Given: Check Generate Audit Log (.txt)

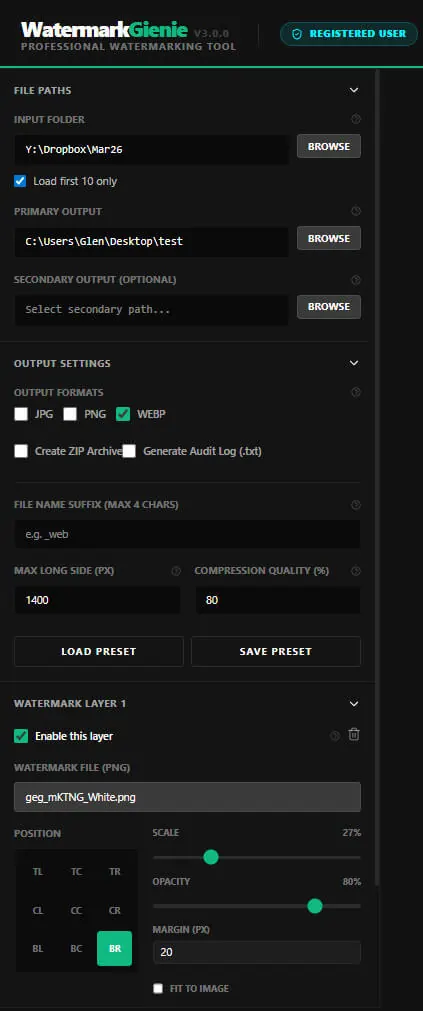Looking at the screenshot, I should (x=130, y=451).
